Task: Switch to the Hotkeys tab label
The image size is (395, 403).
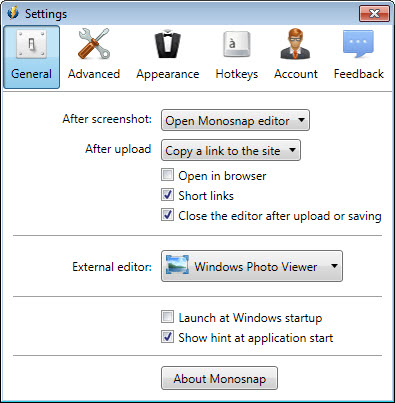Action: point(237,74)
